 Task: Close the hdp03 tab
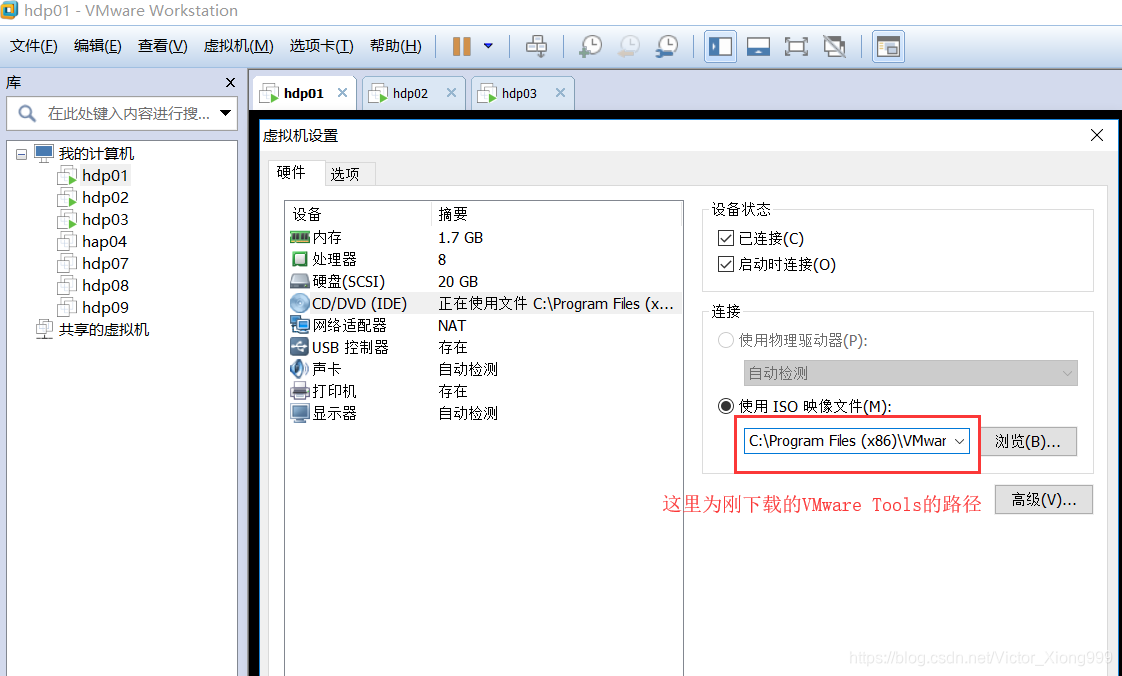[560, 93]
